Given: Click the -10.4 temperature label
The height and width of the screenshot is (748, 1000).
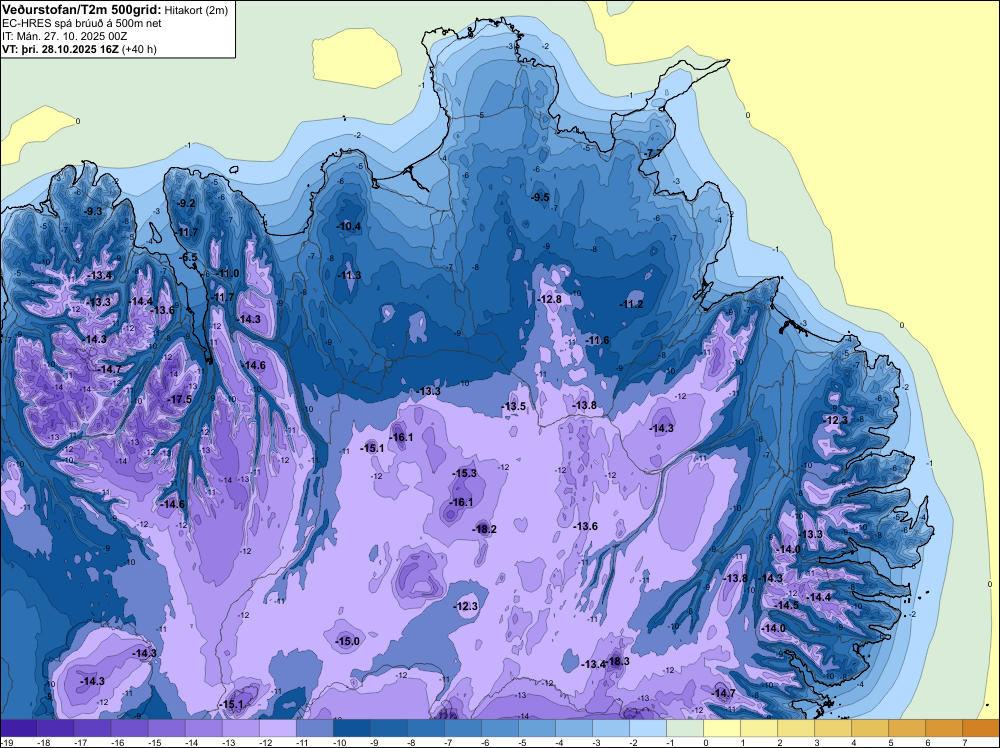Looking at the screenshot, I should pyautogui.click(x=349, y=226).
